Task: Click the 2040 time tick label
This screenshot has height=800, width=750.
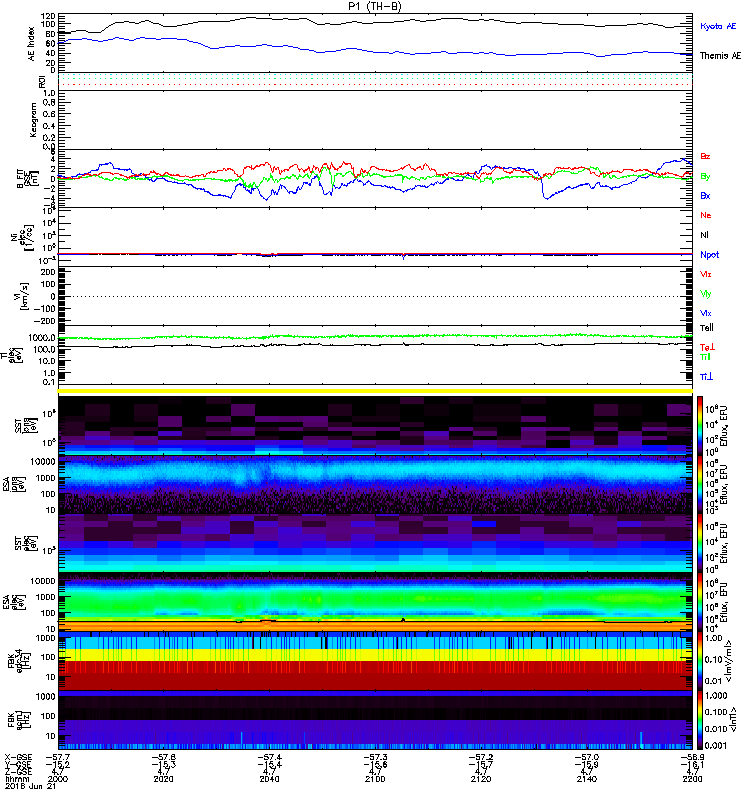Action: 269,779
